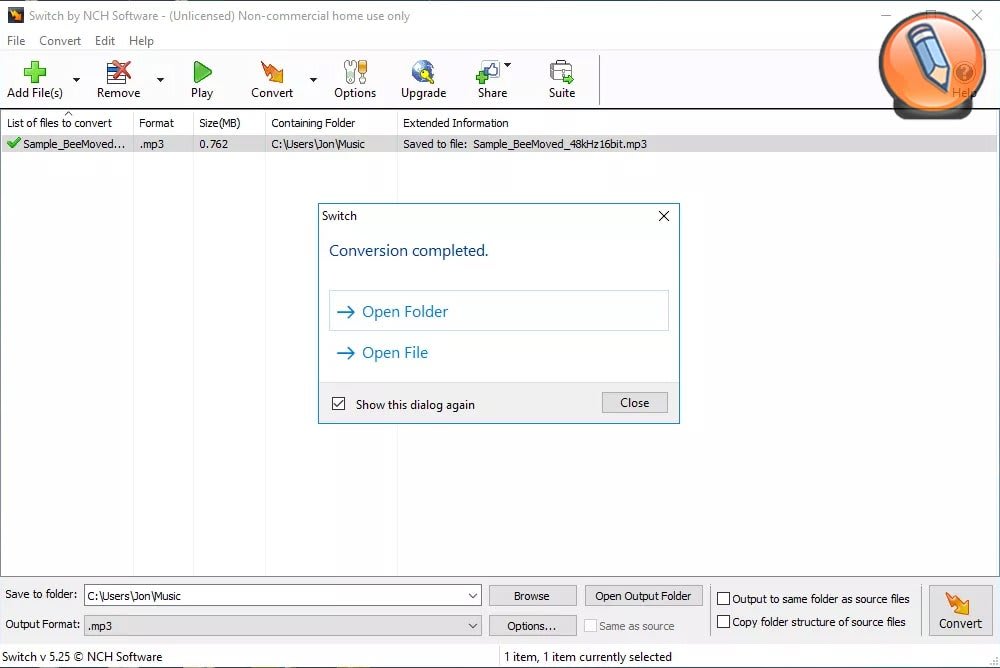Click the bottom Options... button
This screenshot has height=668, width=1000.
click(532, 626)
